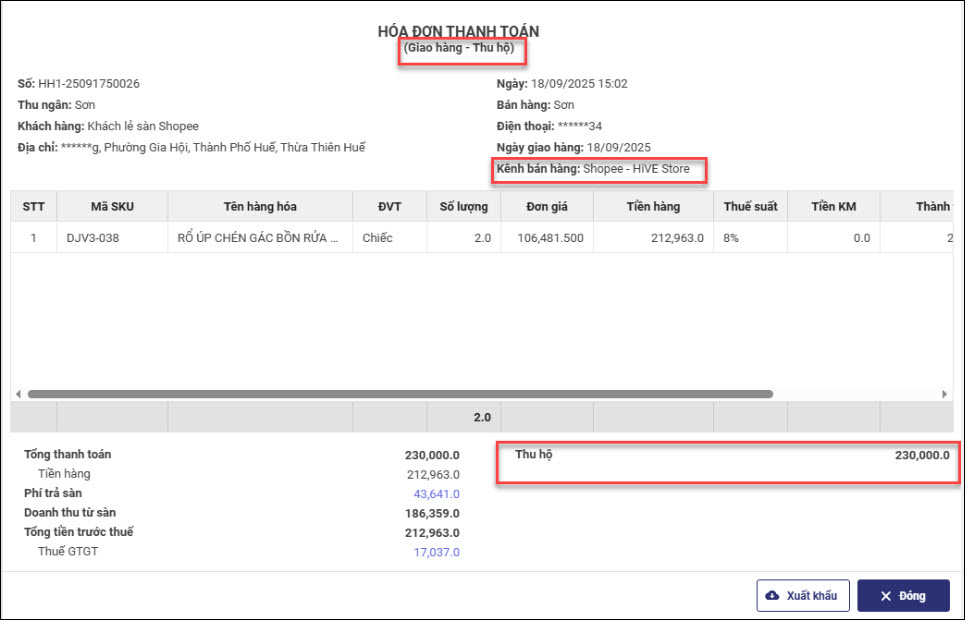Click the Đơn giá column header
The image size is (965, 620).
point(547,207)
